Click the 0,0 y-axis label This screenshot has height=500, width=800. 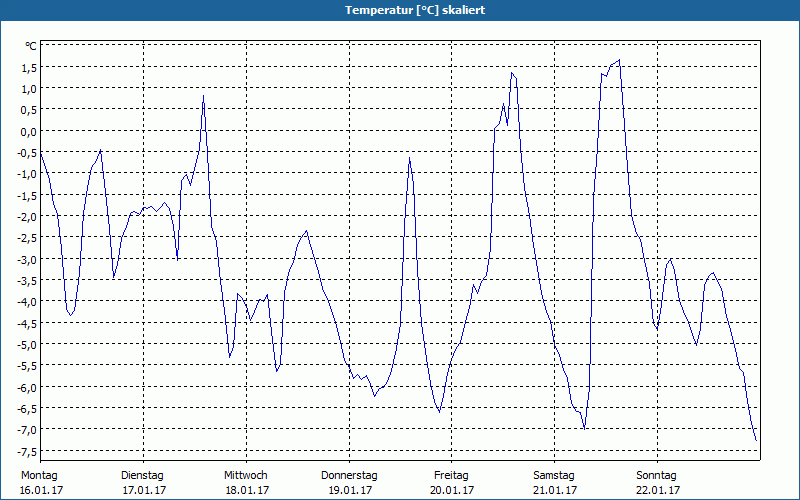pos(29,132)
